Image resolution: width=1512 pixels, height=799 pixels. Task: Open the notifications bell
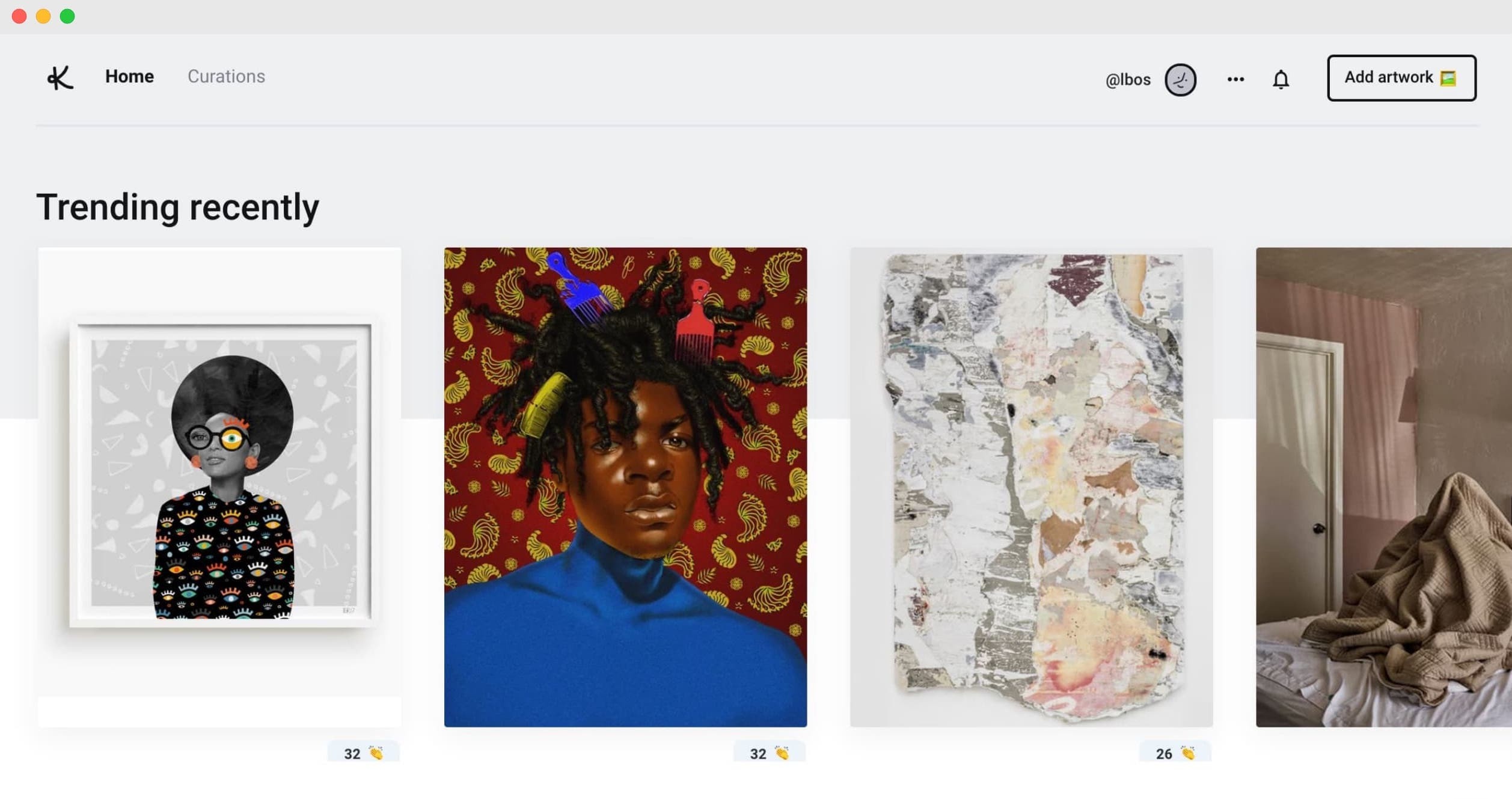(x=1281, y=79)
